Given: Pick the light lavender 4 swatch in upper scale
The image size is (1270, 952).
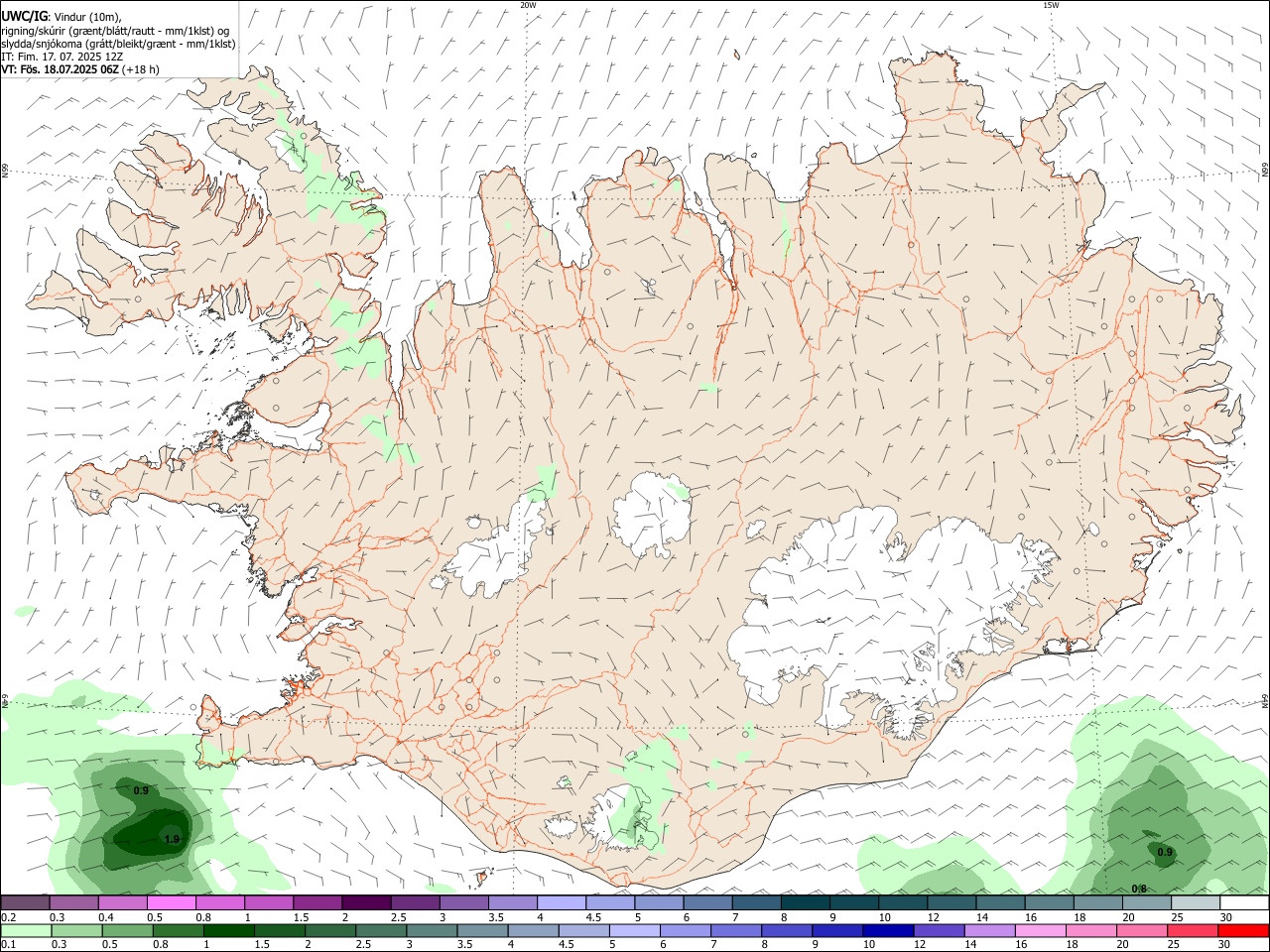Looking at the screenshot, I should [561, 902].
